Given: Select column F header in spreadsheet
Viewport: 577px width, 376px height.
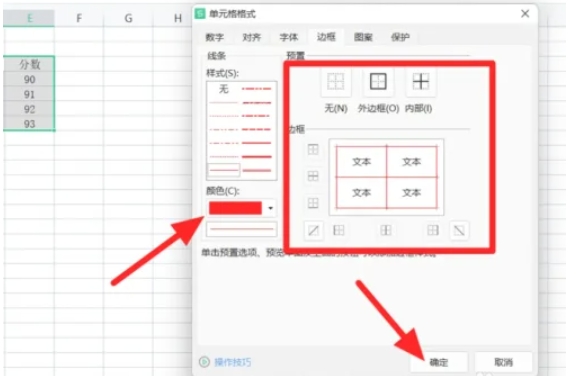Looking at the screenshot, I should click(79, 18).
